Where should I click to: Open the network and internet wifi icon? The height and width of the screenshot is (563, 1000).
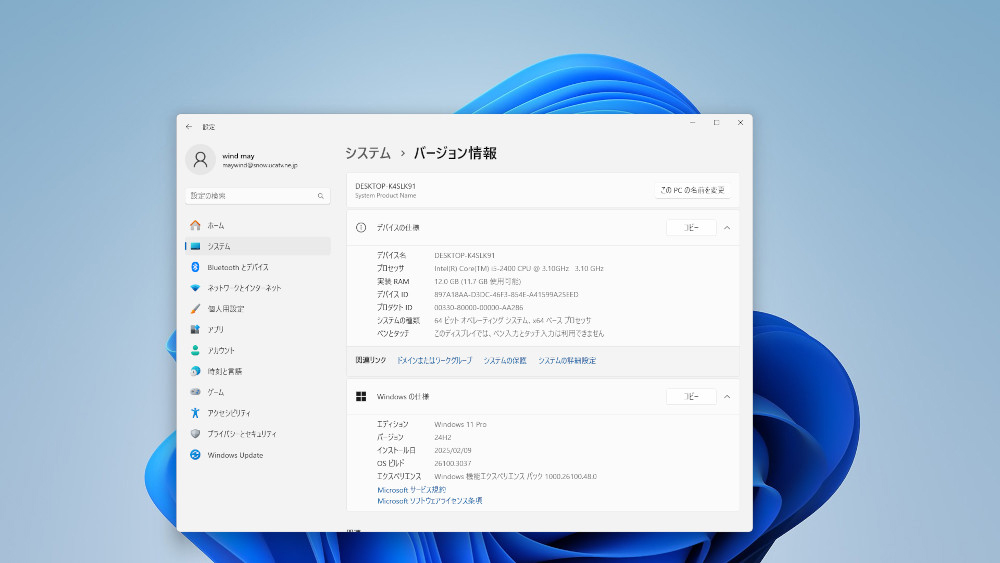click(195, 288)
